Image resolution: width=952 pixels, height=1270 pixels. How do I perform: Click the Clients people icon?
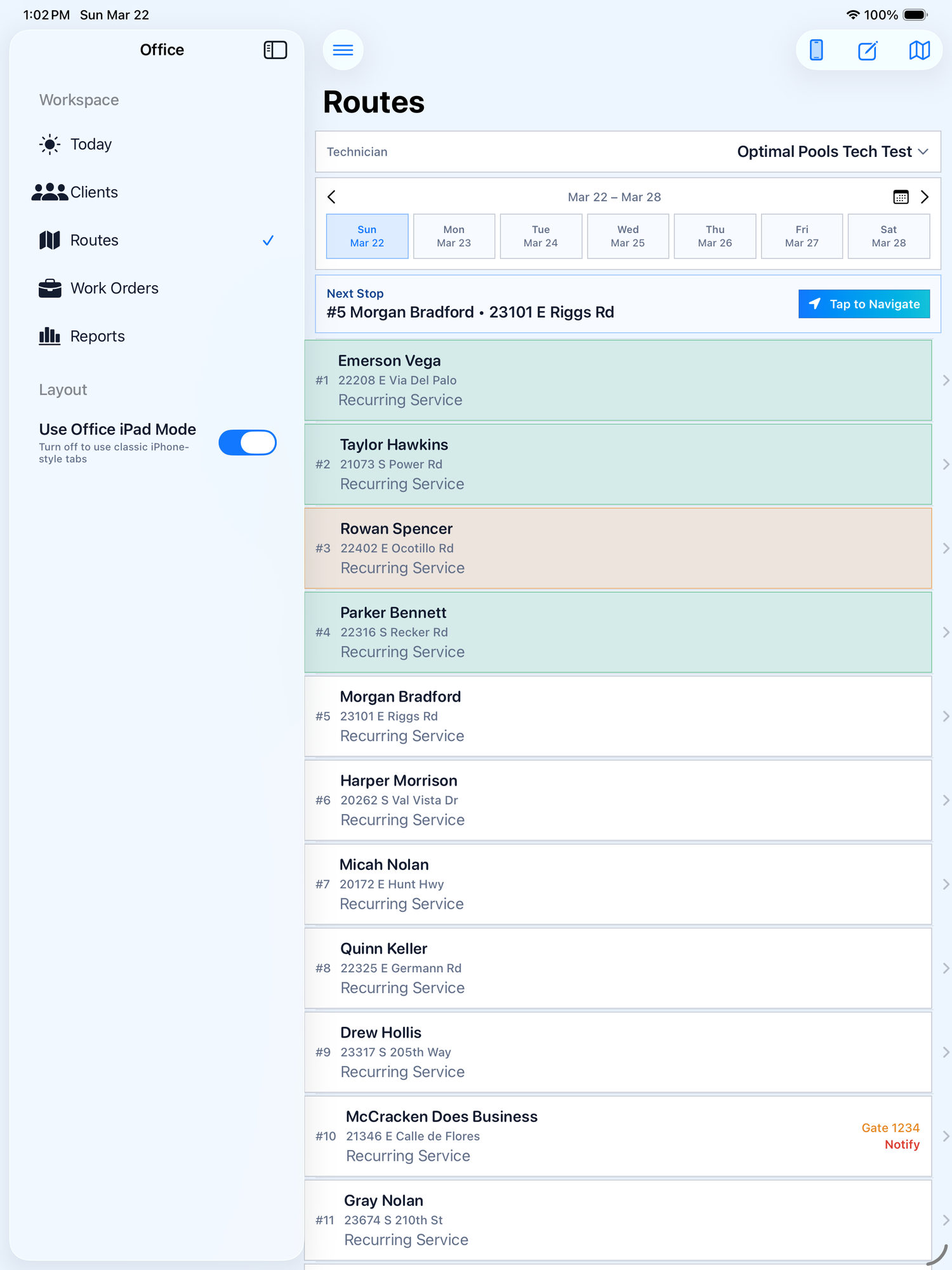pyautogui.click(x=50, y=192)
